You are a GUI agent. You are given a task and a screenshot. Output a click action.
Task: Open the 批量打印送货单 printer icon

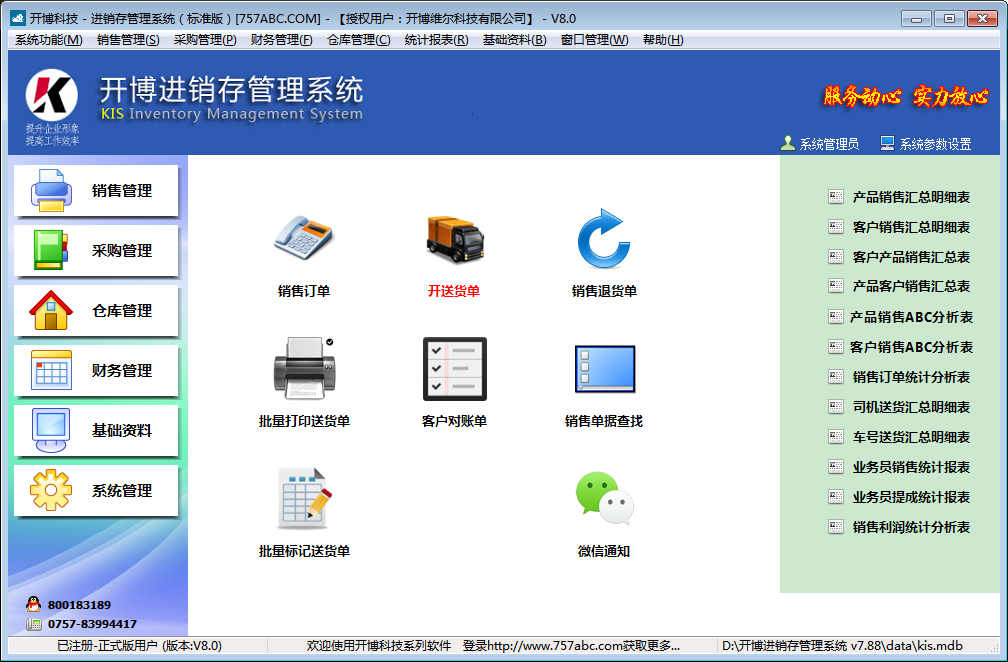[304, 368]
